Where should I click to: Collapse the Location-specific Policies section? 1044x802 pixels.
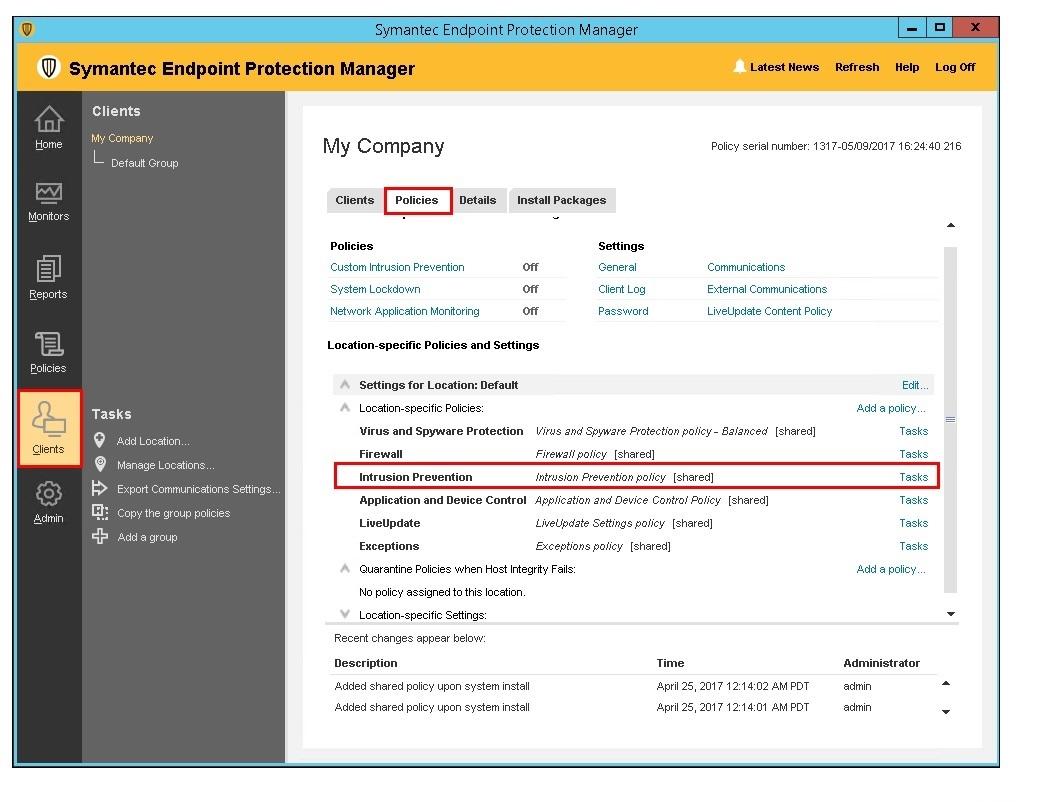[x=345, y=408]
